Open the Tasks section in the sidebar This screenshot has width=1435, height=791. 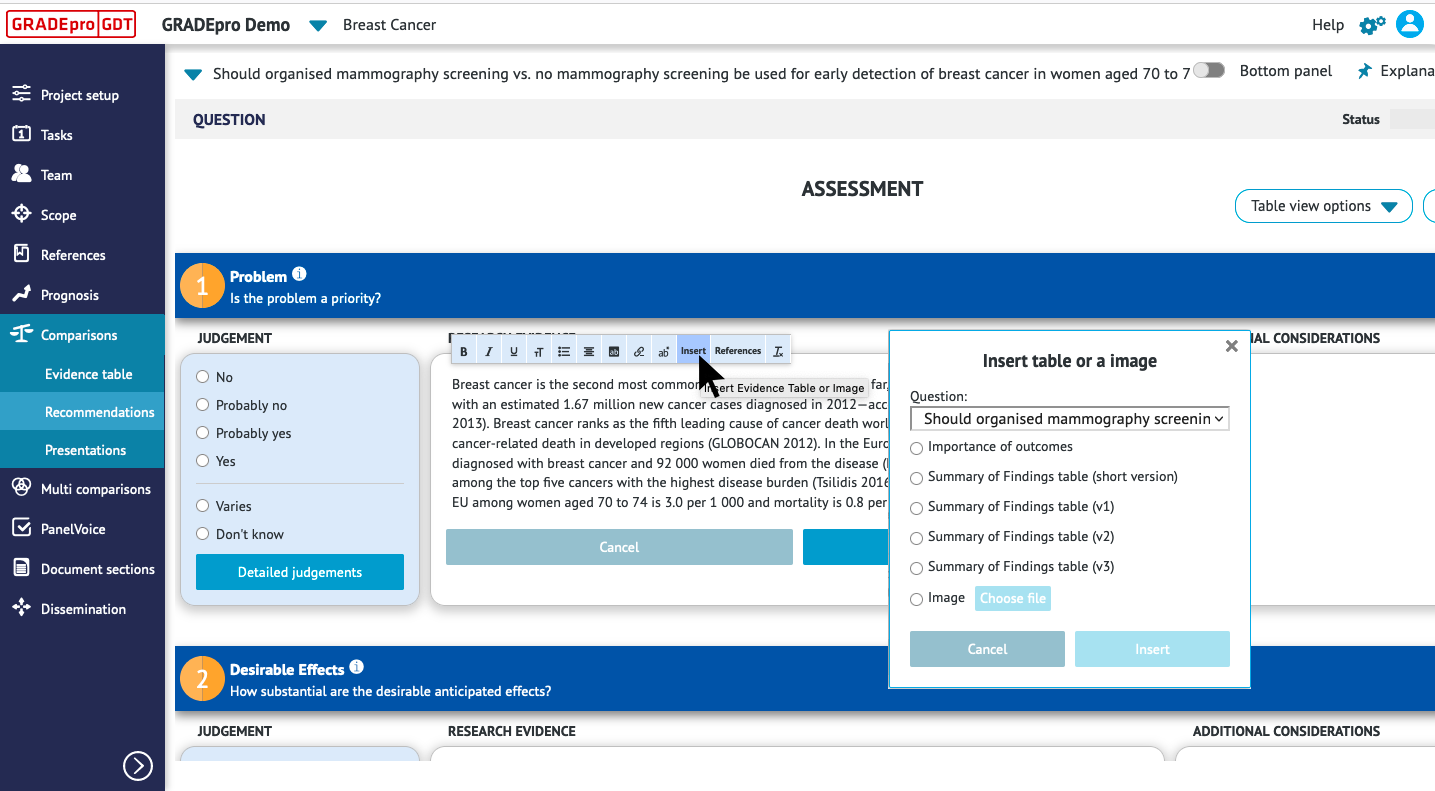(56, 134)
